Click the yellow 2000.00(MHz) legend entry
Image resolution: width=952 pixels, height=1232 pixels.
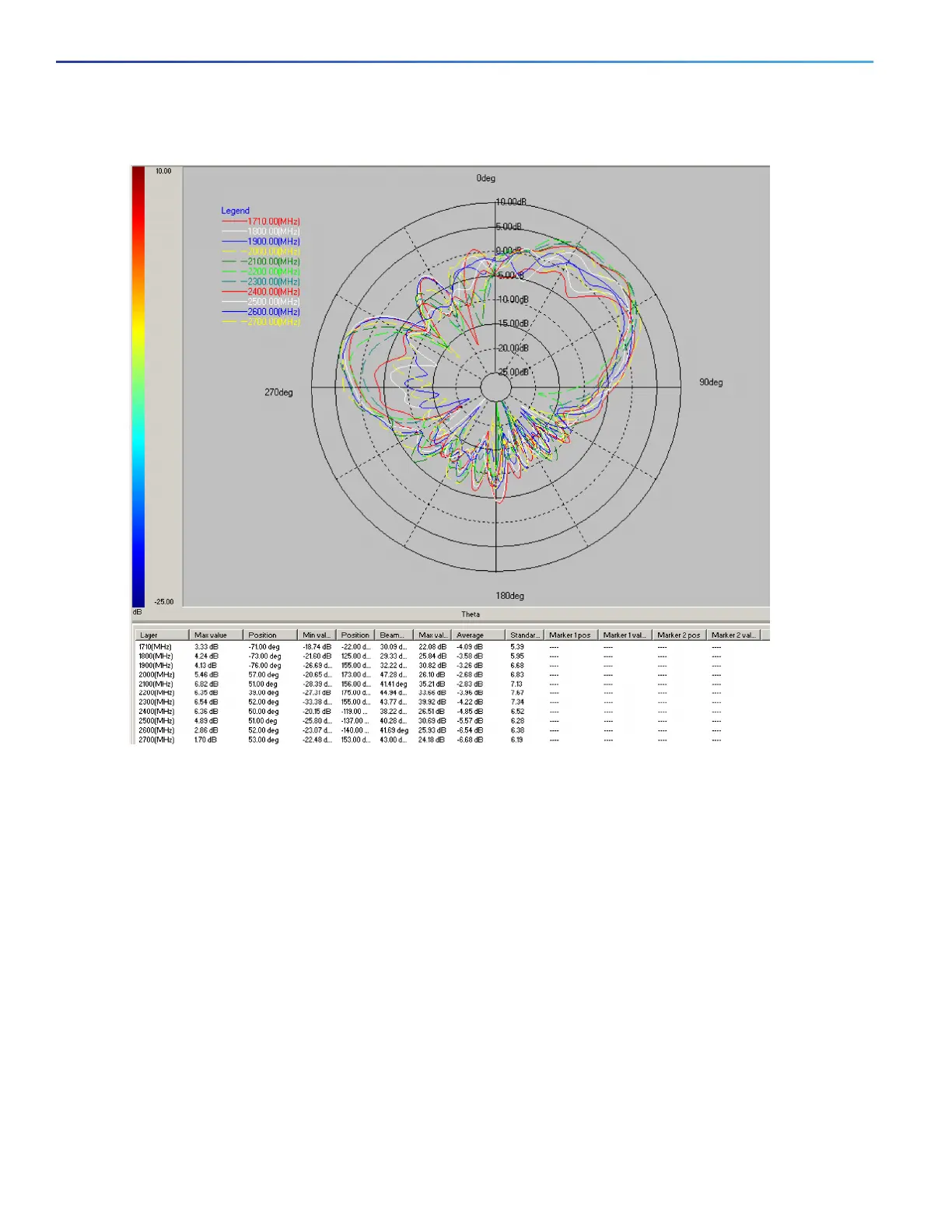[261, 252]
